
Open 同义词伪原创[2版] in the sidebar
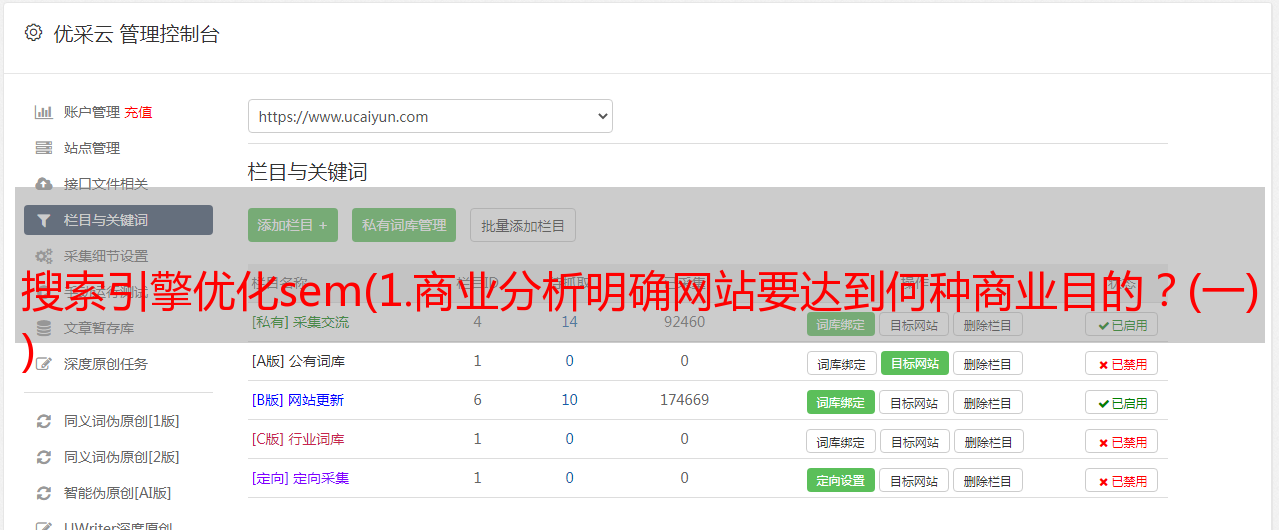point(122,457)
